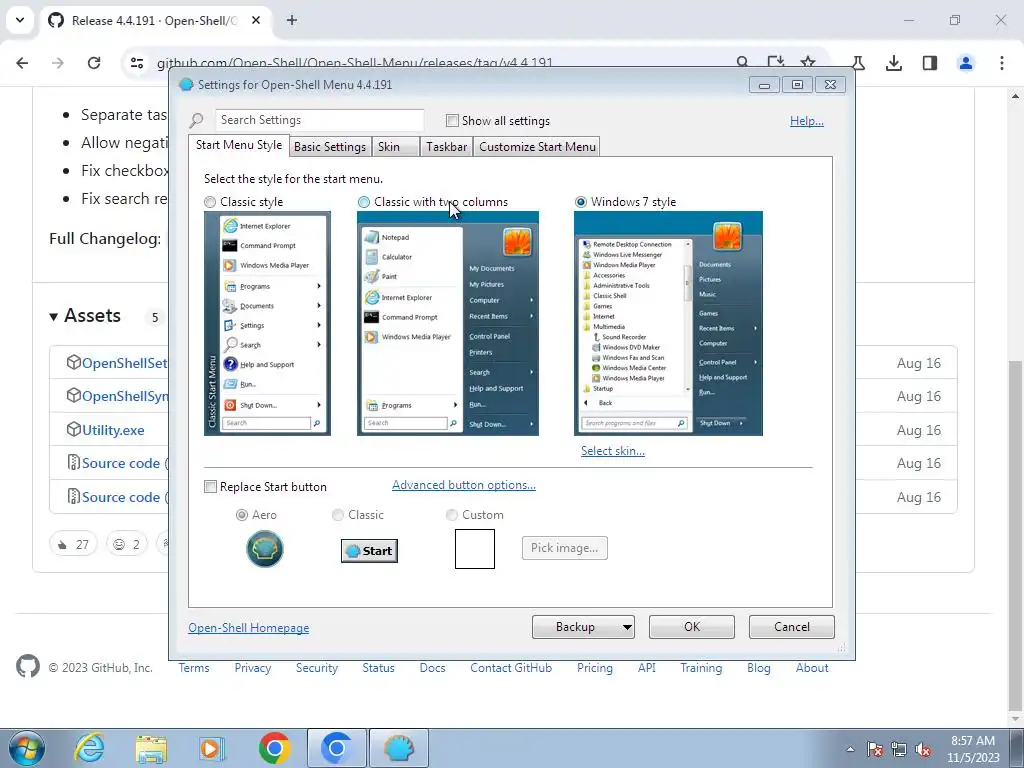Click the Classic style menu preview image
Image resolution: width=1024 pixels, height=768 pixels.
coord(267,323)
